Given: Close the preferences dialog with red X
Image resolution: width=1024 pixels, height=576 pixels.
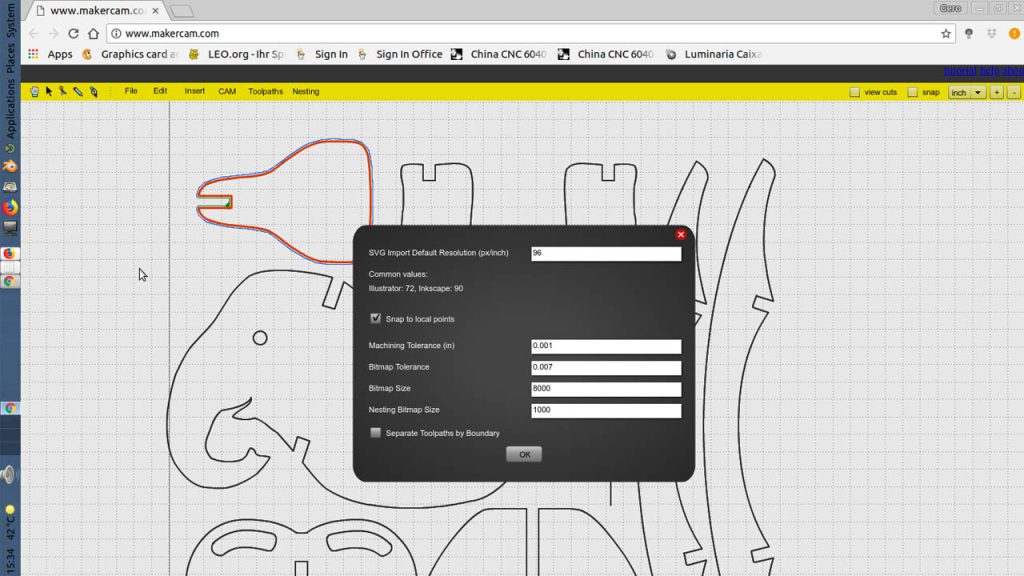Looking at the screenshot, I should 680,234.
